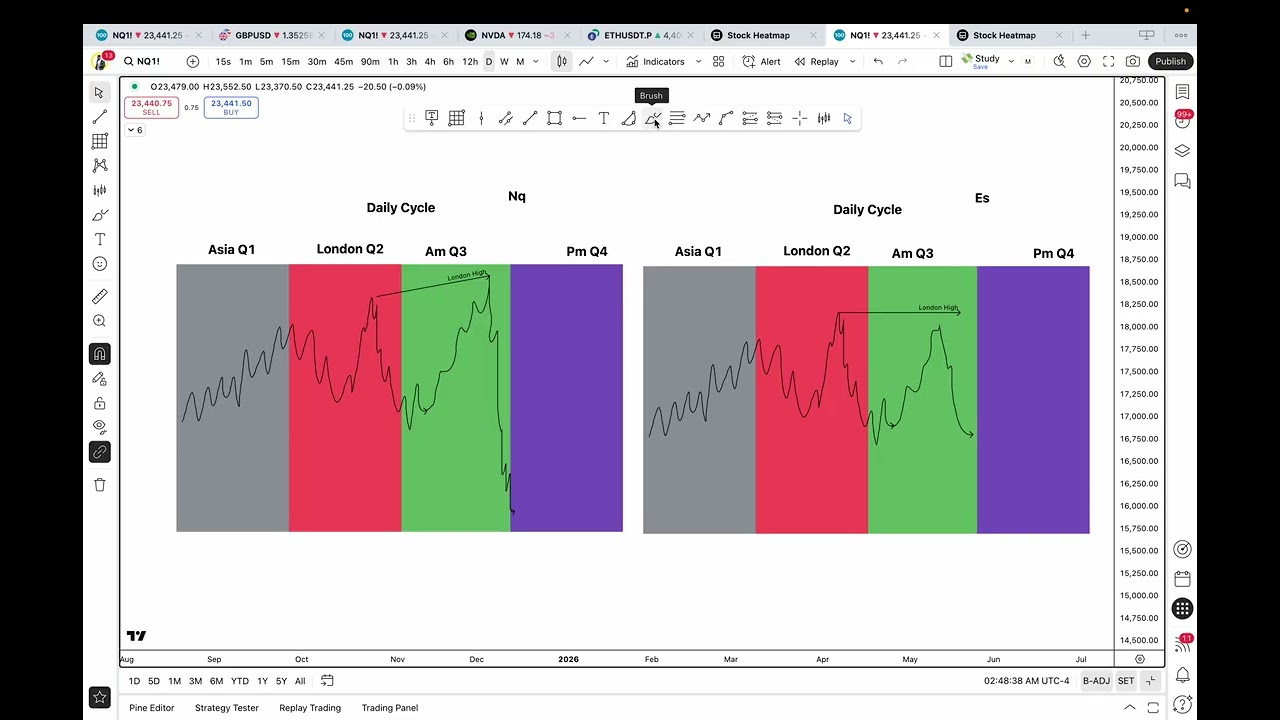Image resolution: width=1280 pixels, height=720 pixels.
Task: Select the Ruler measure tool in left sidebar
Action: [x=99, y=296]
